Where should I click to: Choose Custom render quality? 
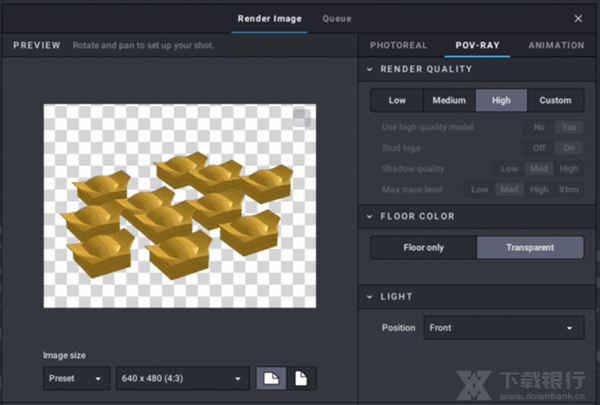coord(555,100)
